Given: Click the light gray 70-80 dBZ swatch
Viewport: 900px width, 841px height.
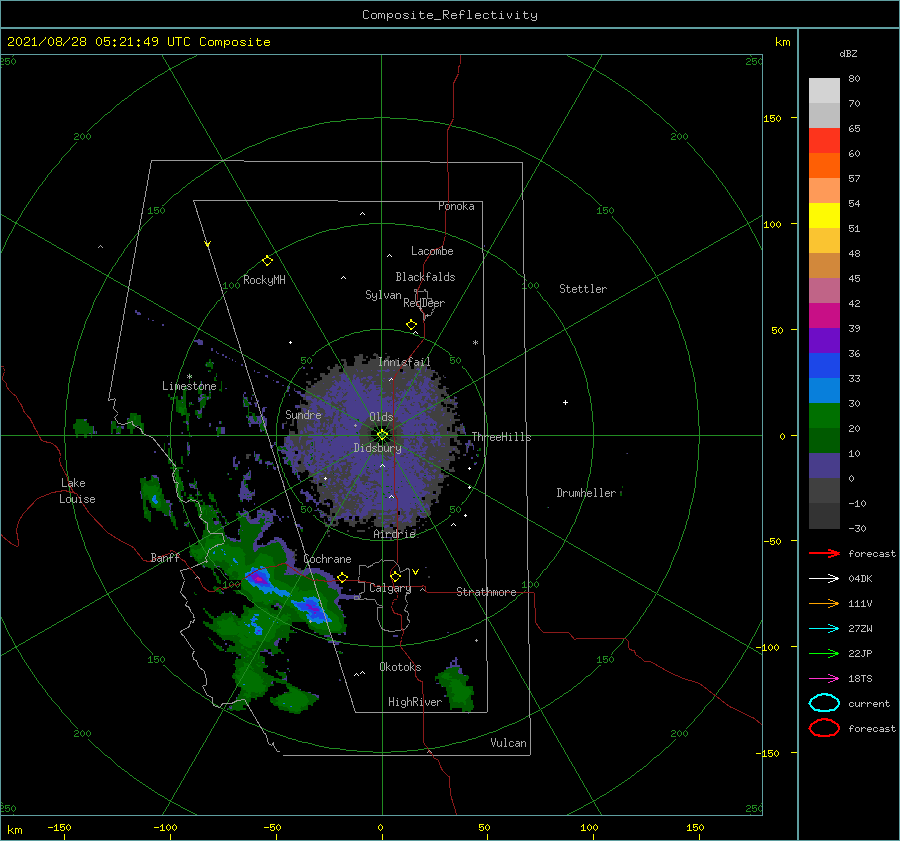Looking at the screenshot, I should click(x=824, y=91).
